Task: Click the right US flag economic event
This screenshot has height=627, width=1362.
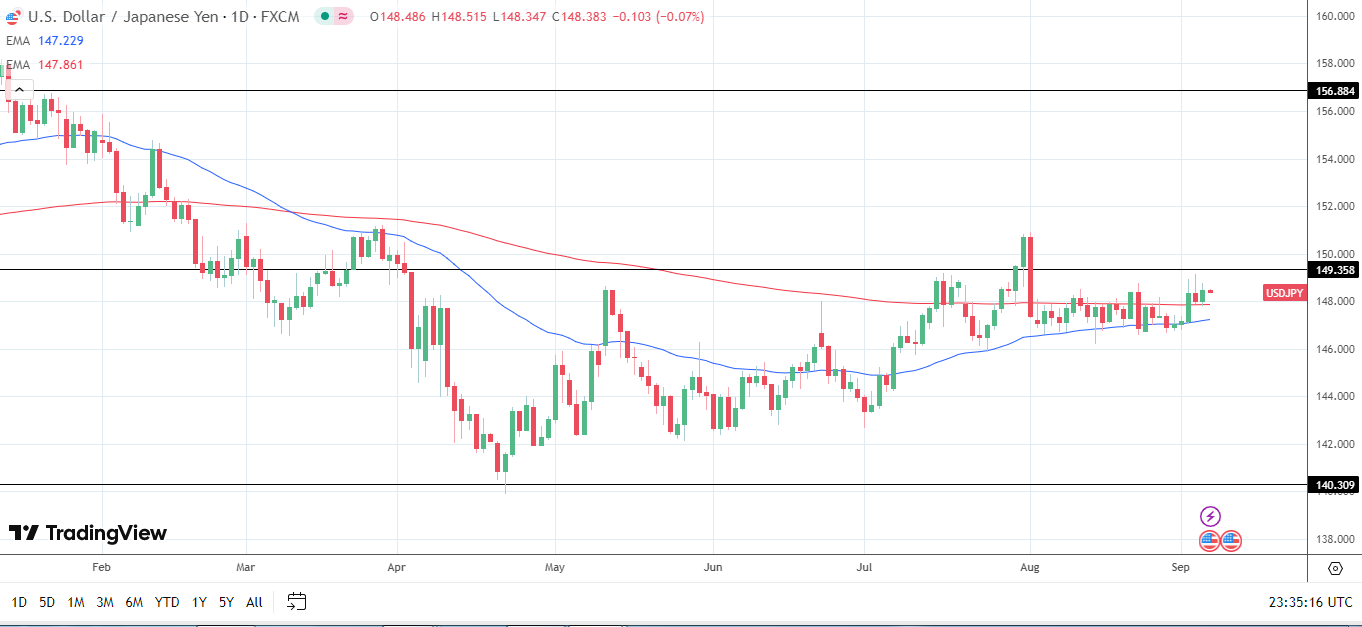Action: coord(1231,540)
